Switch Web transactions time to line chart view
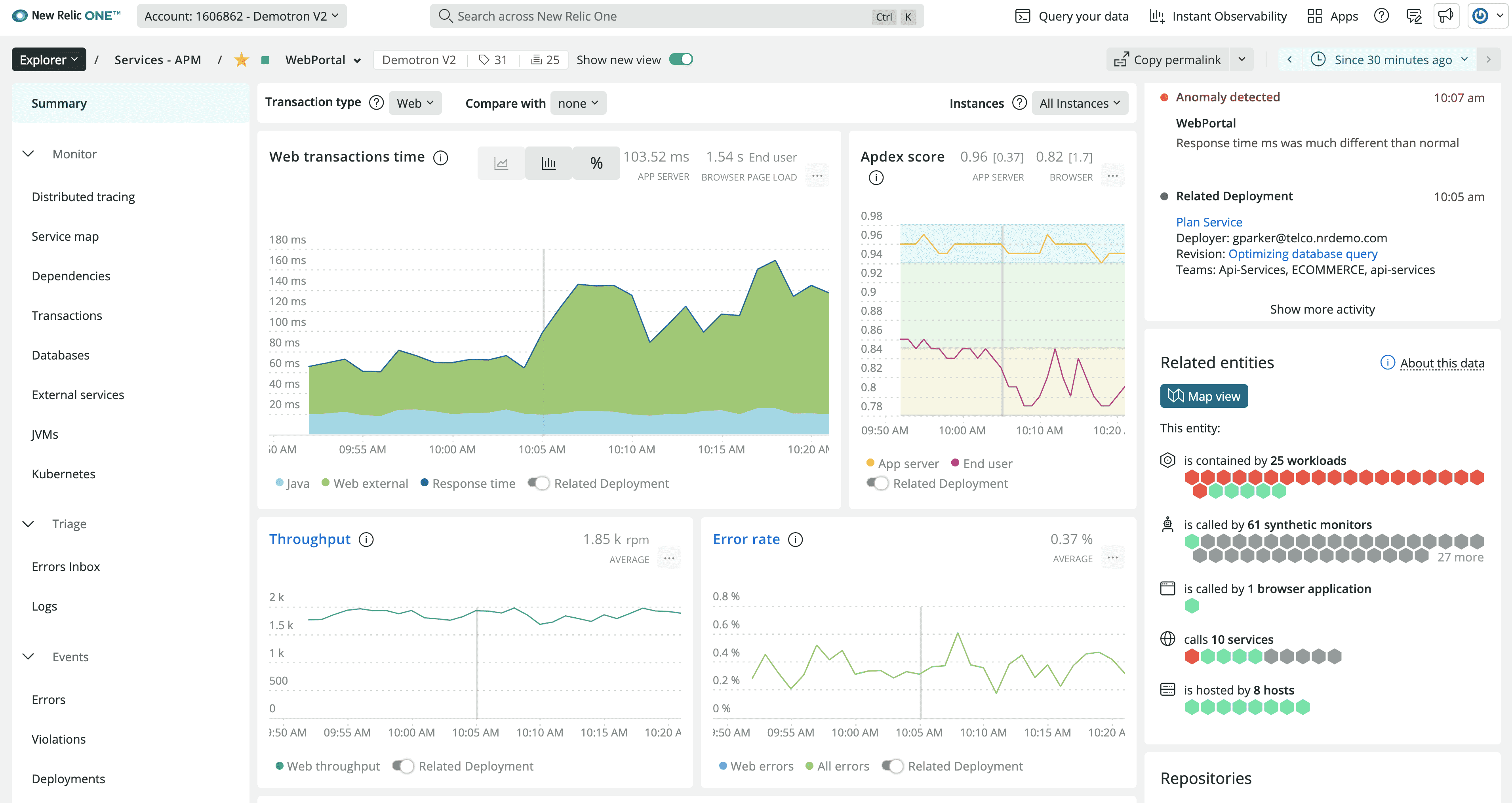The width and height of the screenshot is (1512, 803). coord(501,163)
